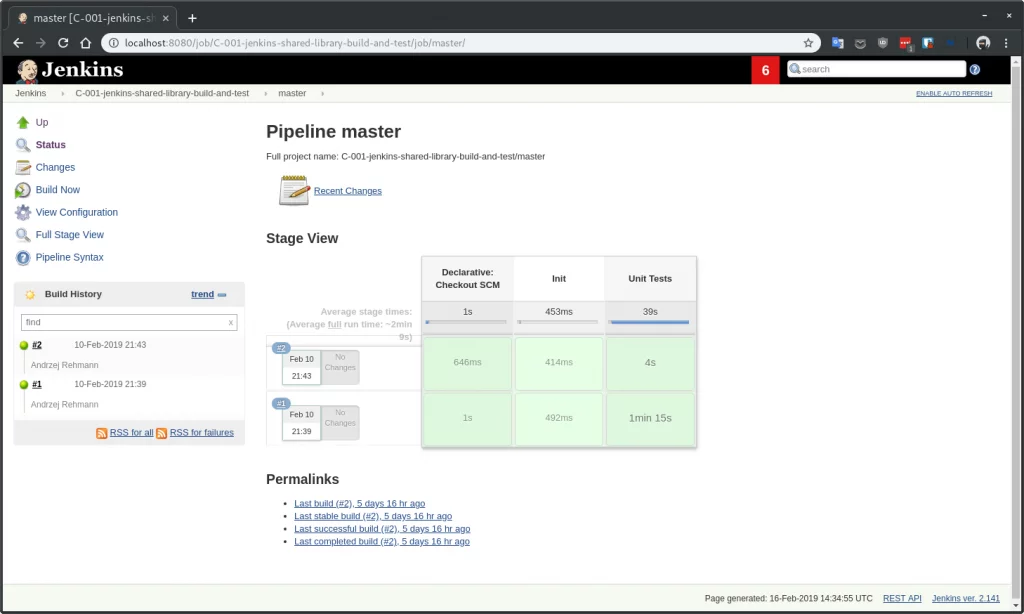Image resolution: width=1024 pixels, height=614 pixels.
Task: Click the Unit Tests average time progress bar
Action: point(650,322)
